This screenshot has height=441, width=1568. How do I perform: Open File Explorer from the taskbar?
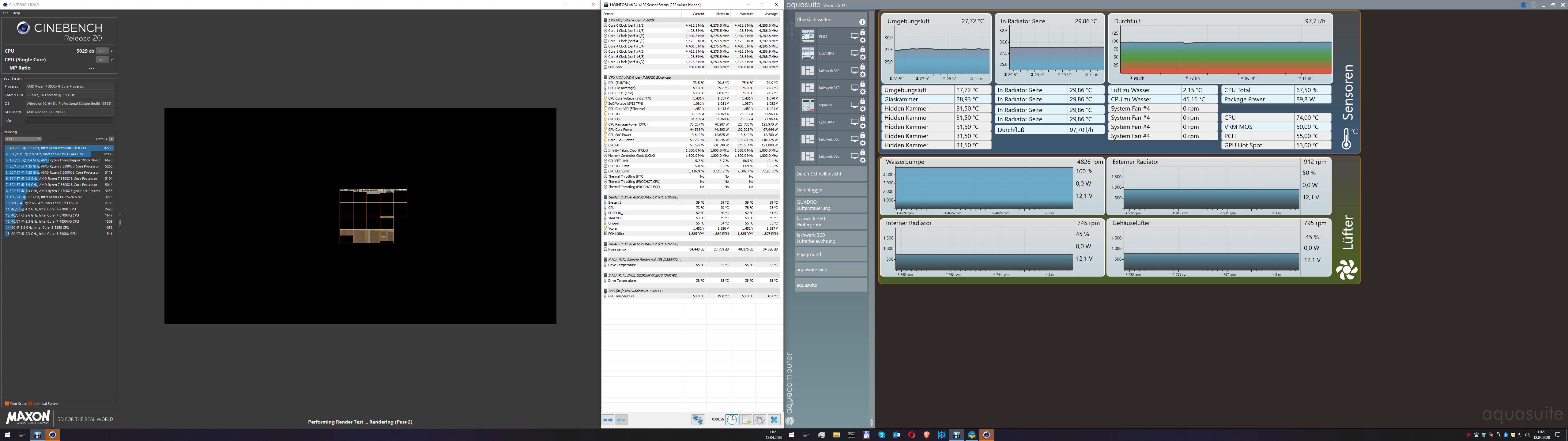pyautogui.click(x=837, y=435)
